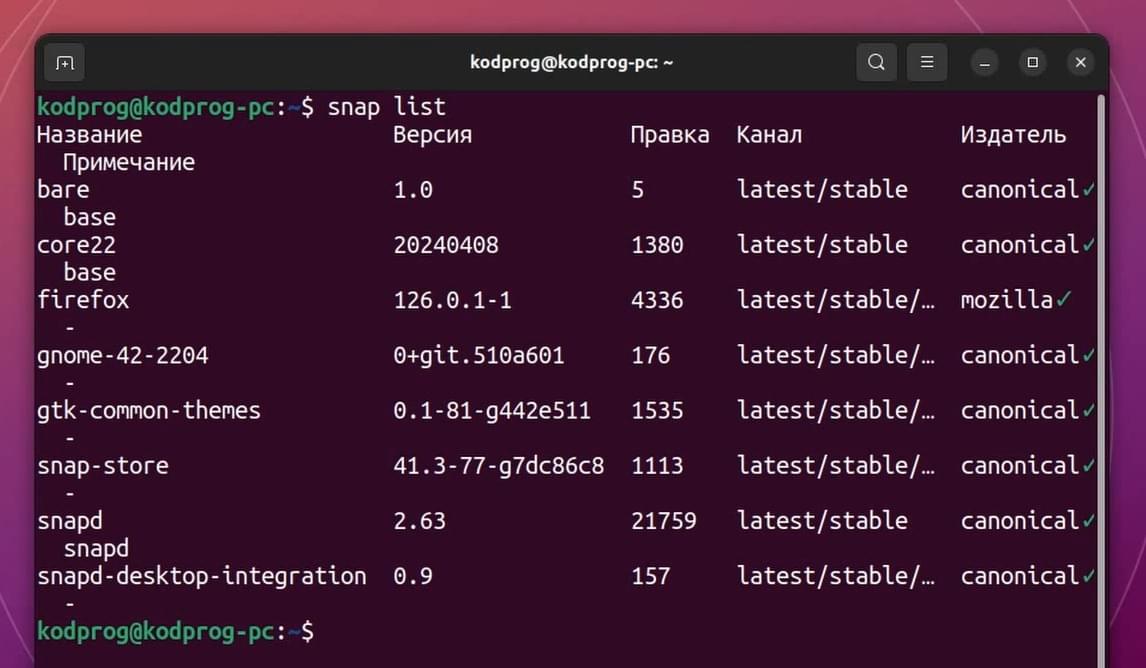Click the 'base' note under bare
The height and width of the screenshot is (668, 1146).
point(90,218)
